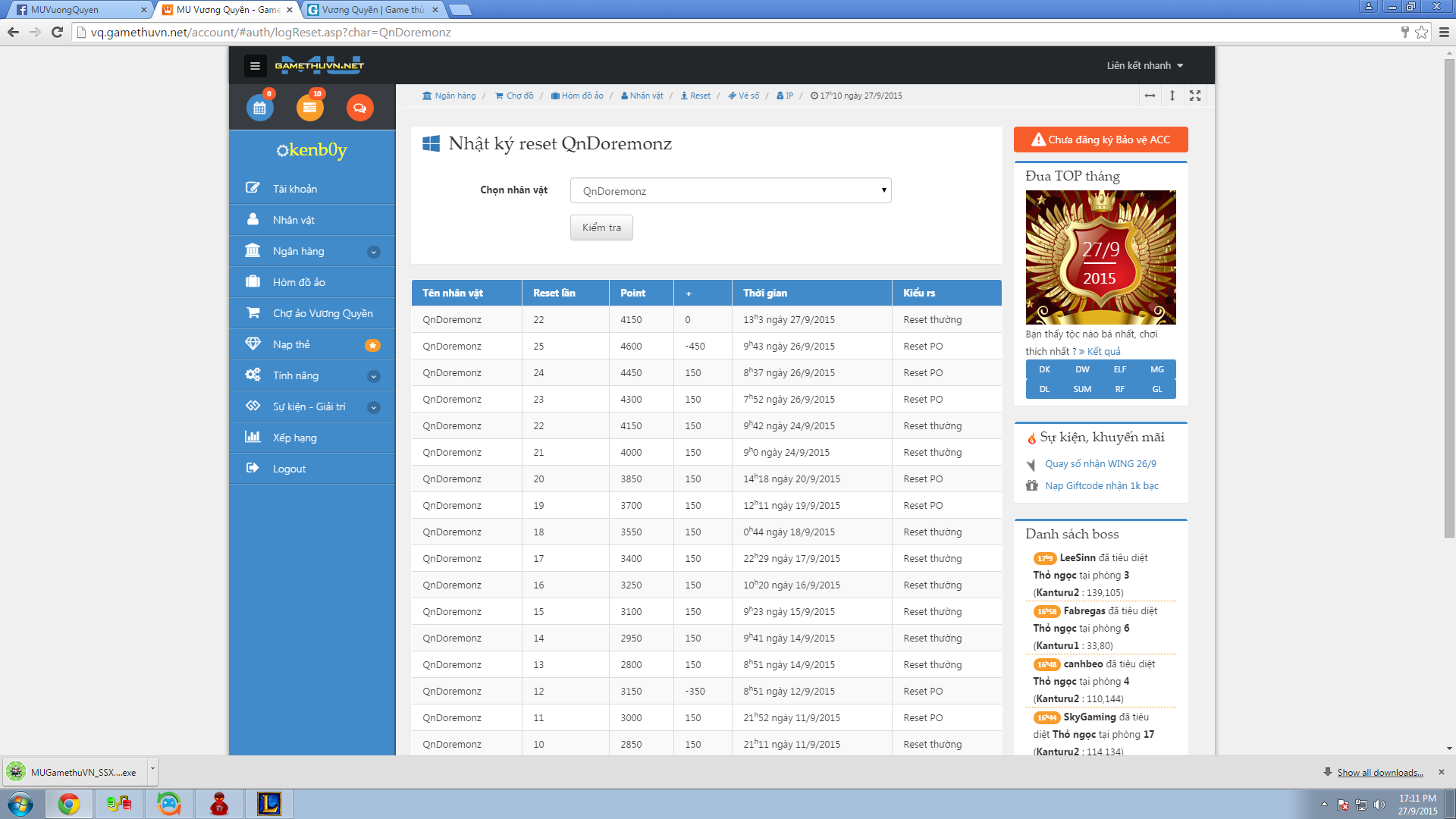
Task: Expand Sự kiện - Giải trí submenu
Action: point(373,407)
